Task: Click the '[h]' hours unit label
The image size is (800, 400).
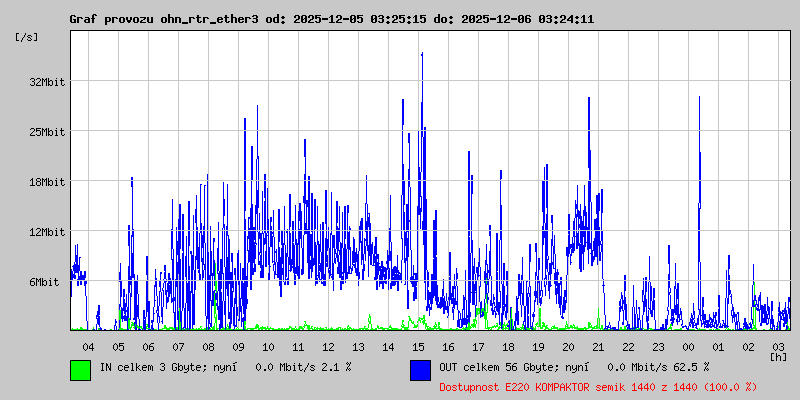Action: [x=778, y=356]
